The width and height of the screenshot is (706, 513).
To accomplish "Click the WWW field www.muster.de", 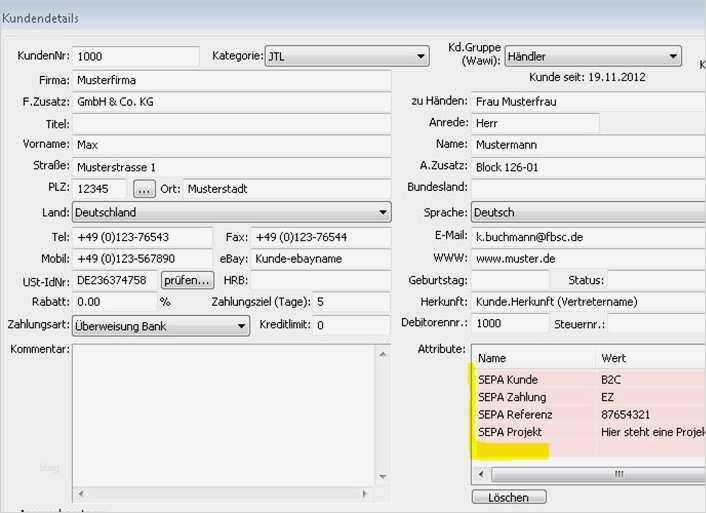I will click(588, 259).
